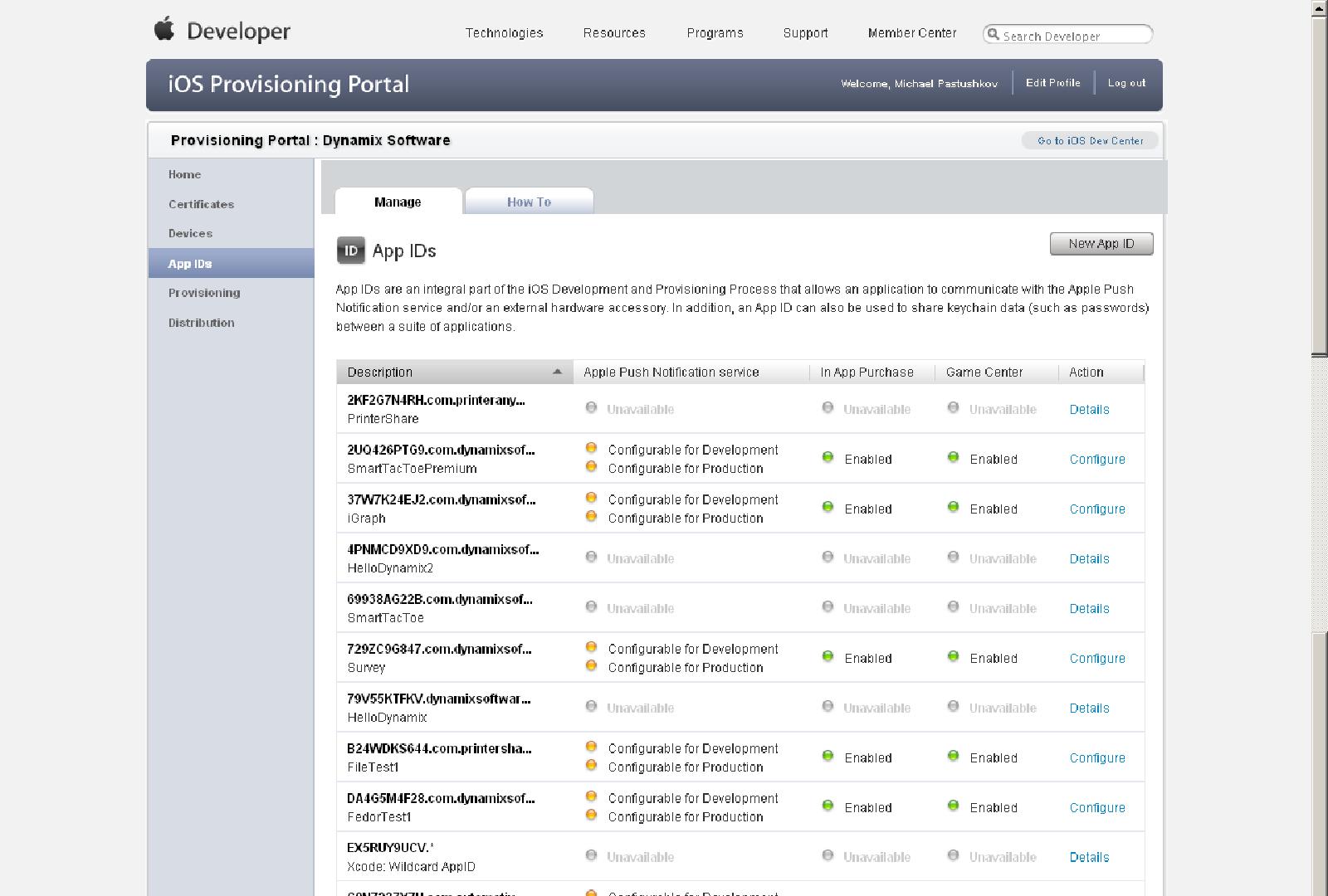This screenshot has height=896, width=1328.
Task: Click the App IDs ID badge icon
Action: coord(350,250)
